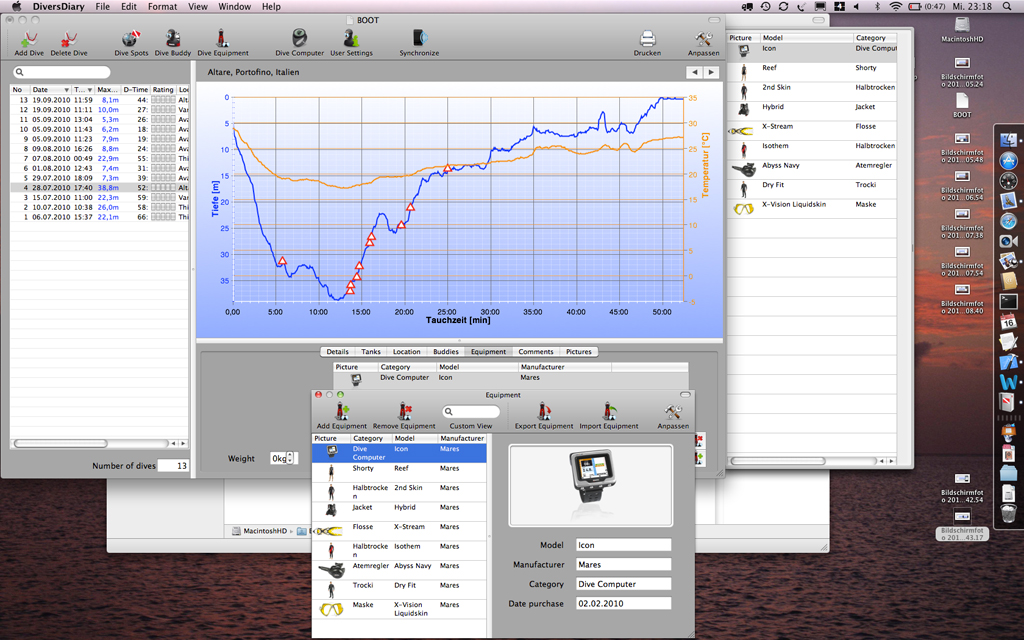Click the Wi-Fi status icon
Viewport: 1024px width, 640px height.
point(895,7)
